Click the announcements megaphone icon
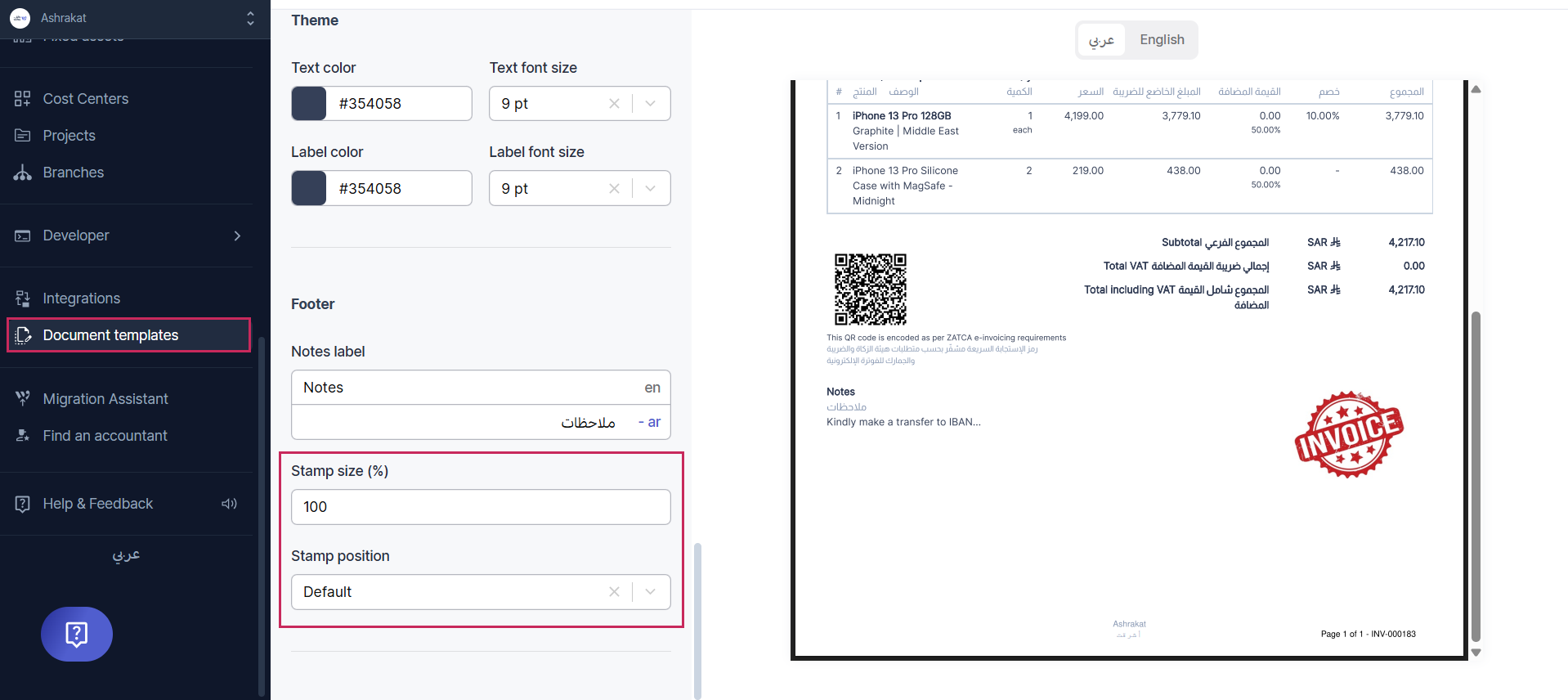 (229, 504)
